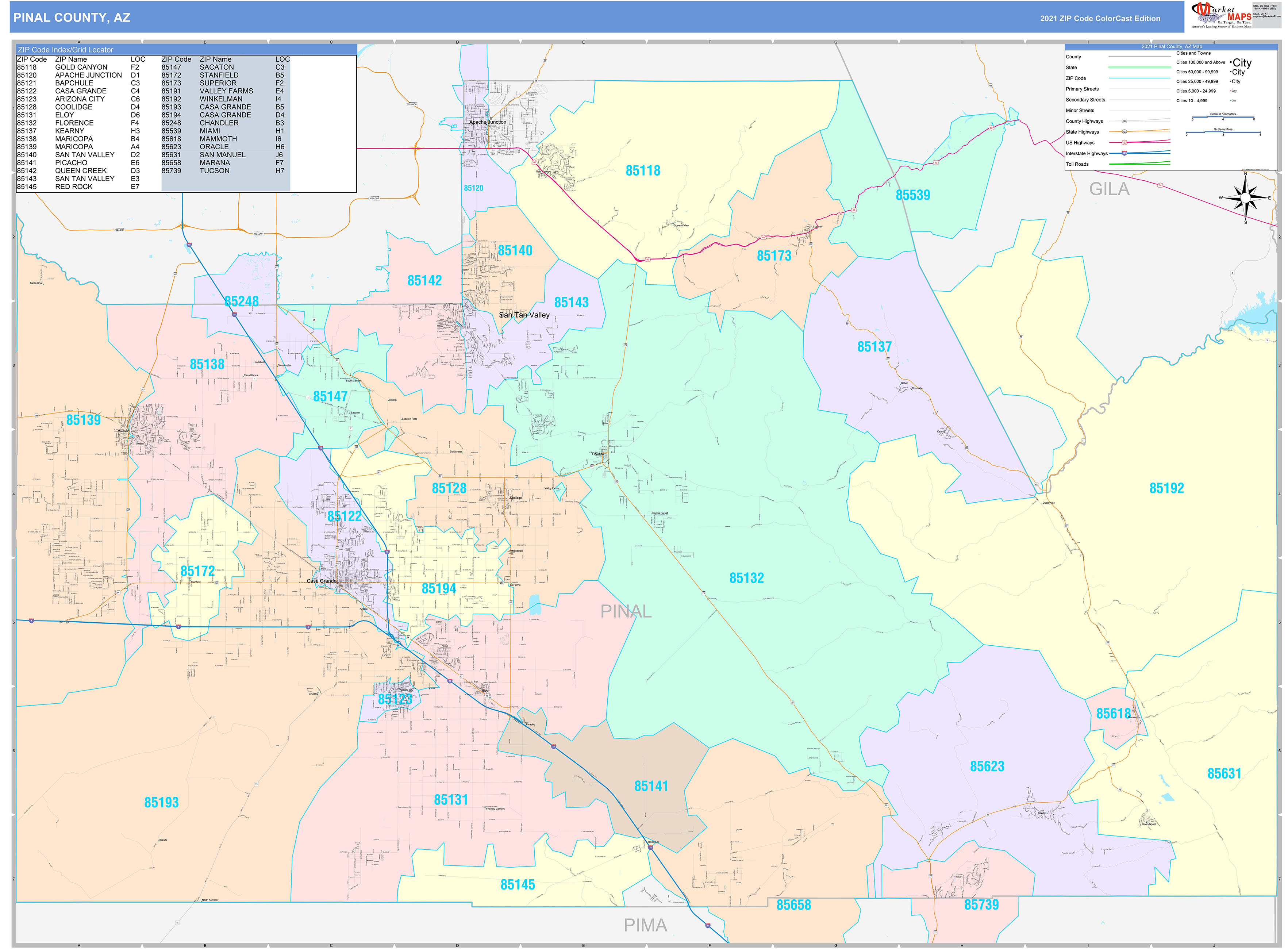Image resolution: width=1288 pixels, height=949 pixels.
Task: Click the large 85192 label on the map
Action: point(1166,488)
